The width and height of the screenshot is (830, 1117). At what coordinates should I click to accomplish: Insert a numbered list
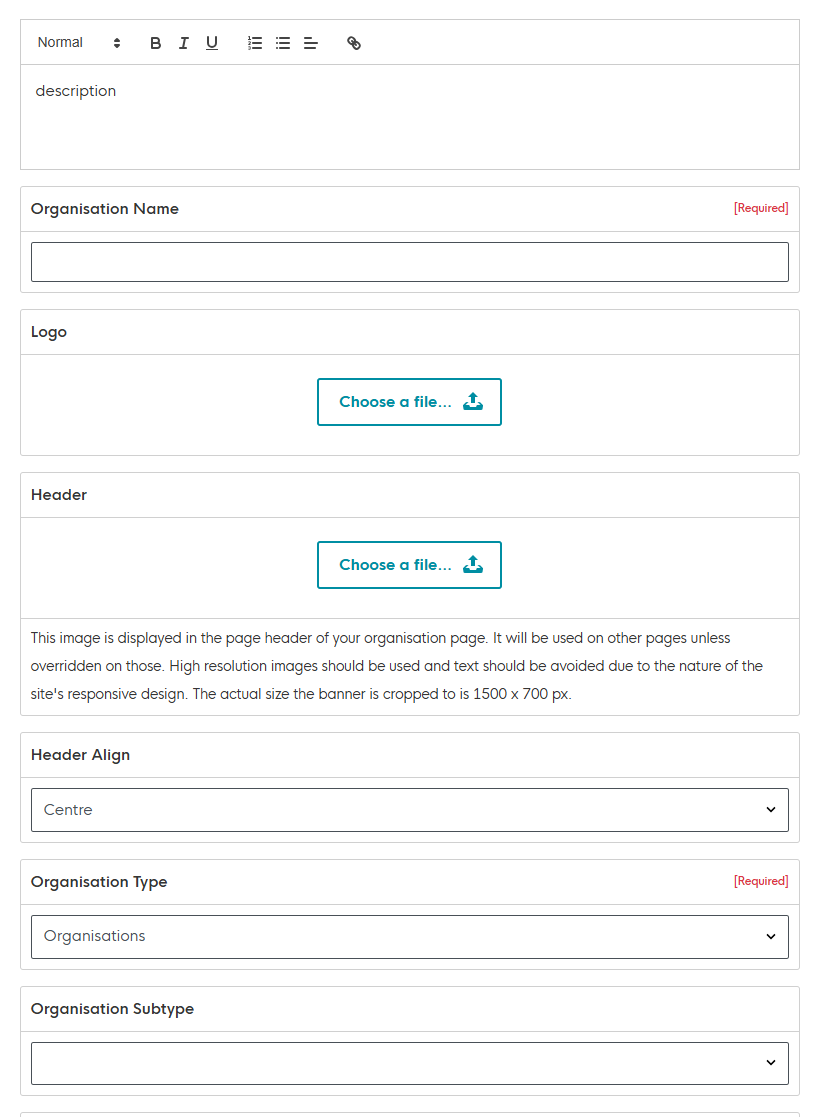255,43
